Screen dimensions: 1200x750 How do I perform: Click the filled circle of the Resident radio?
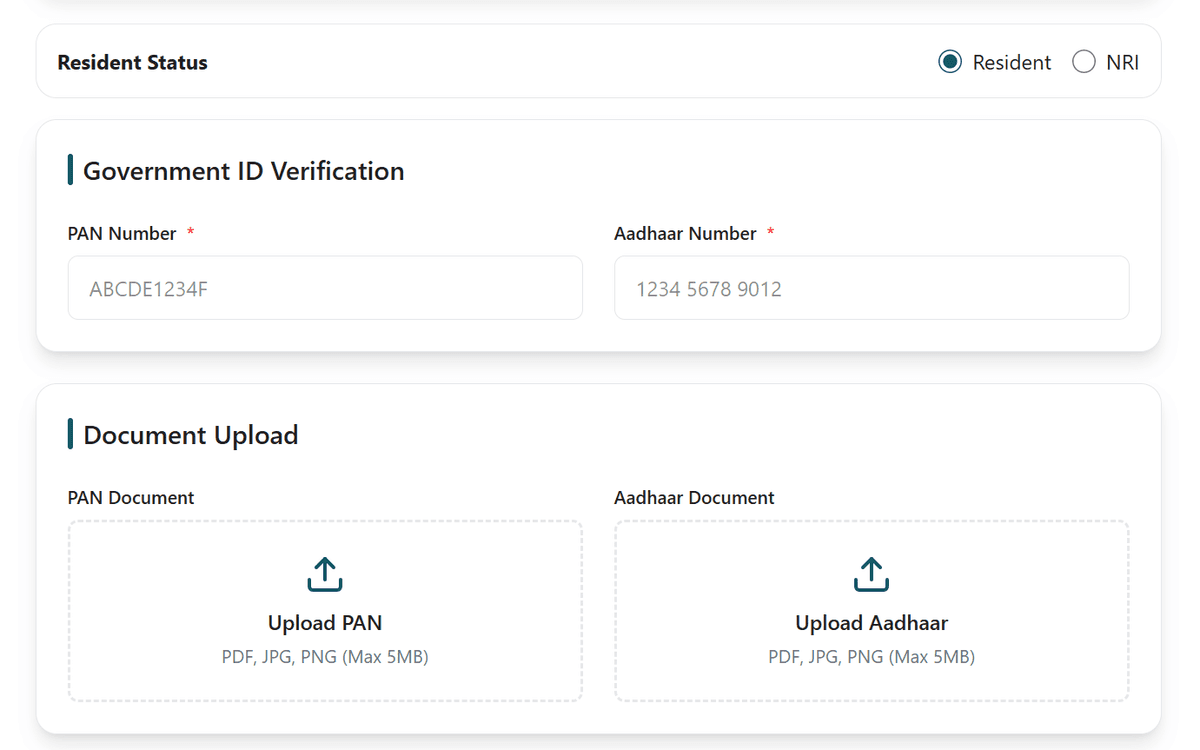pyautogui.click(x=949, y=61)
